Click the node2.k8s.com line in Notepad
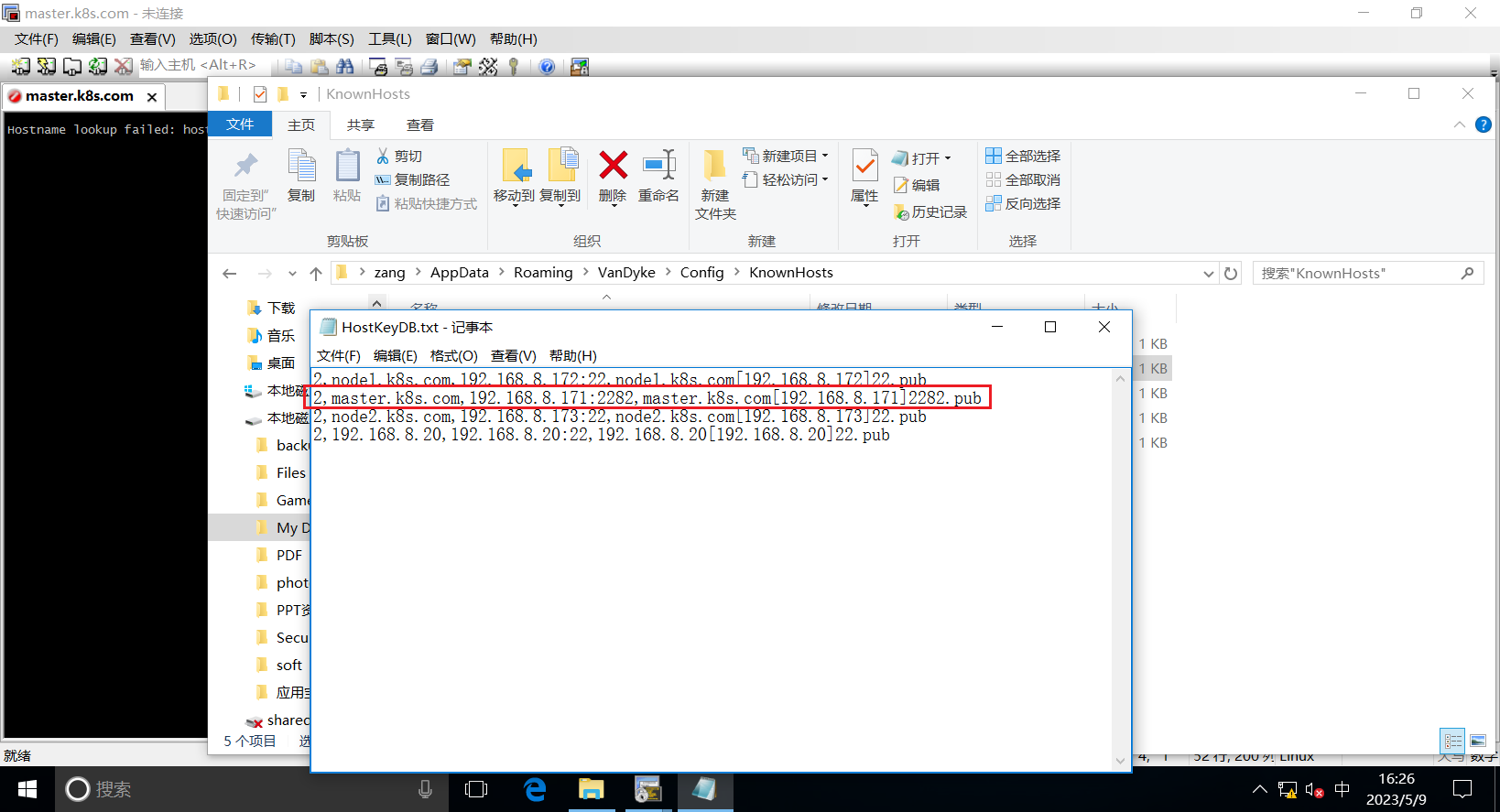Screen dimensions: 1500x812 tap(620, 417)
